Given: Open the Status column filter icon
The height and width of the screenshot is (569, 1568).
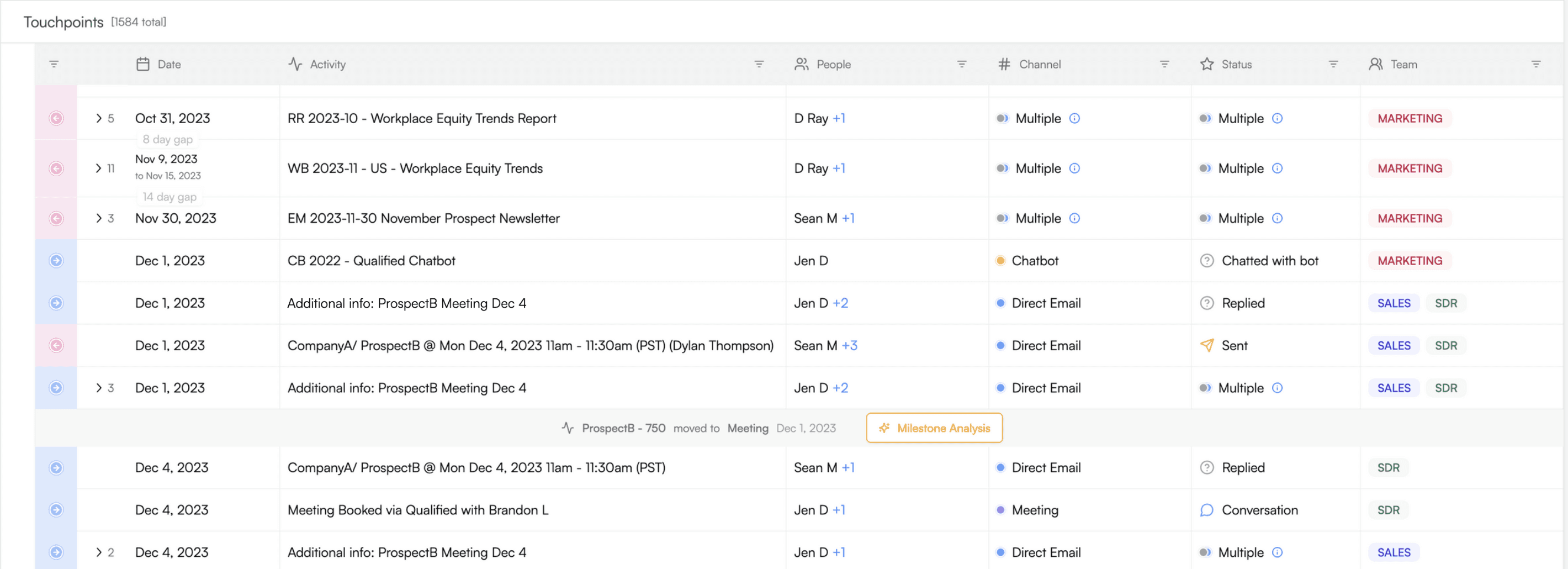Looking at the screenshot, I should point(1332,64).
